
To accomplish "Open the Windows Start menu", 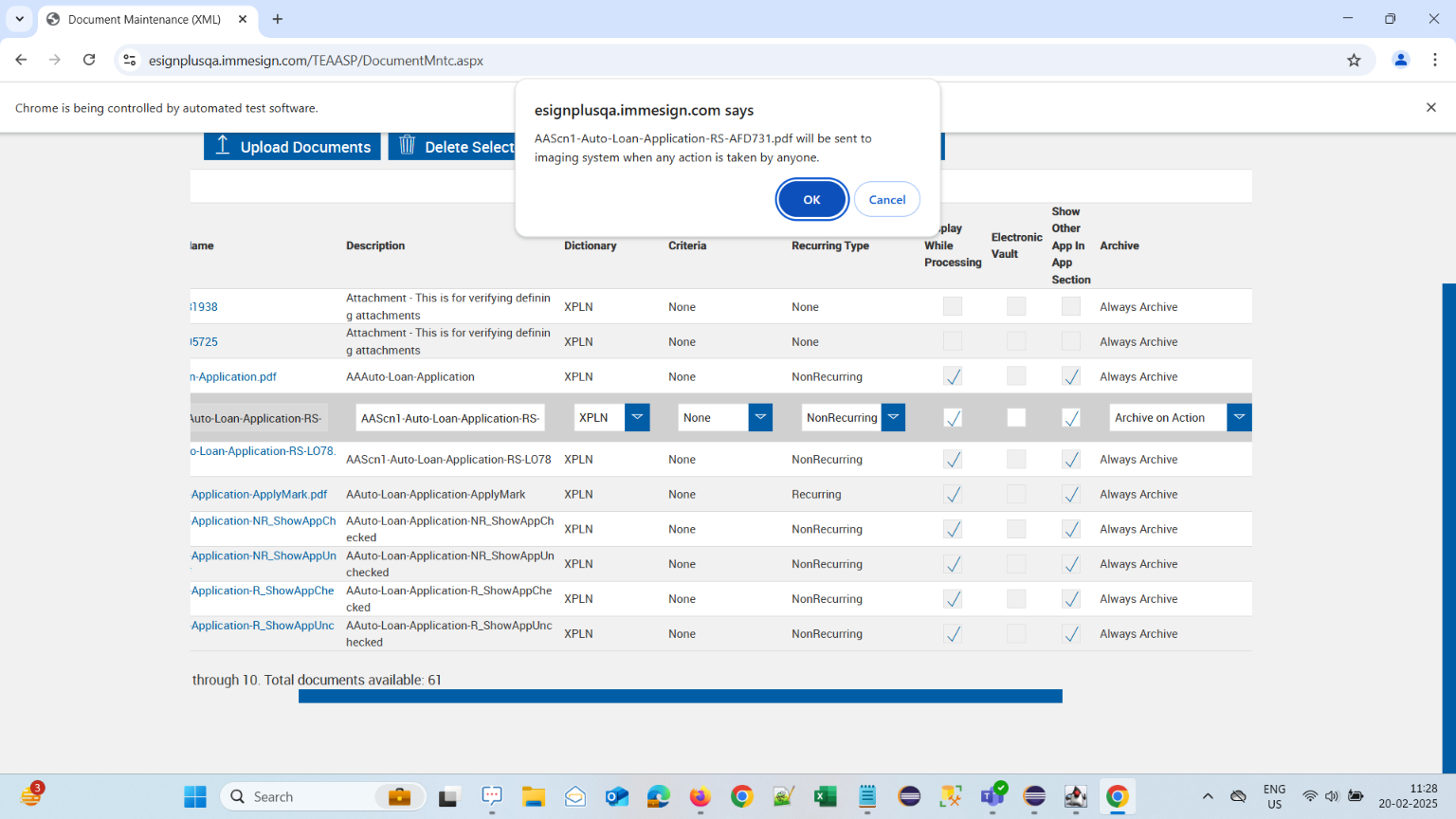I will 195,797.
